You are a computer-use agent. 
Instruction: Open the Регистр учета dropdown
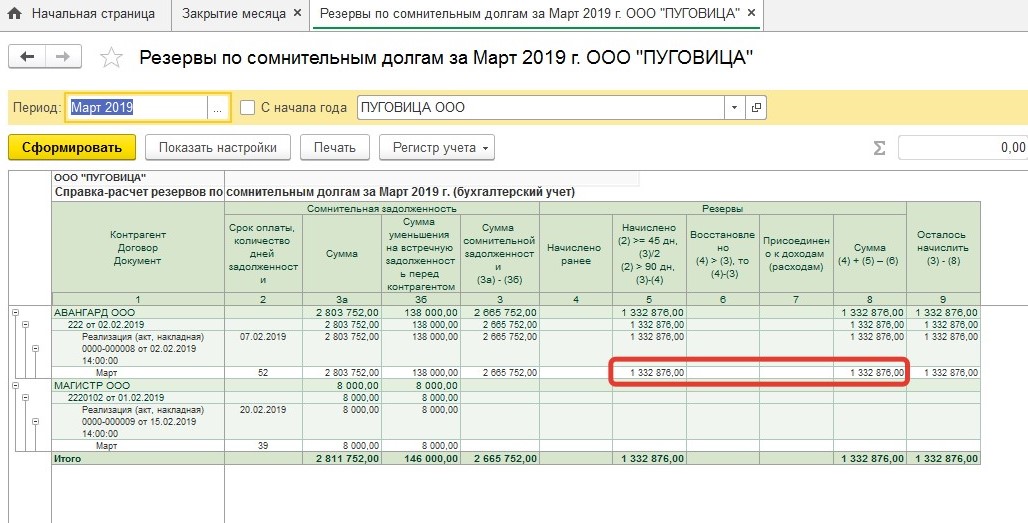click(x=436, y=148)
